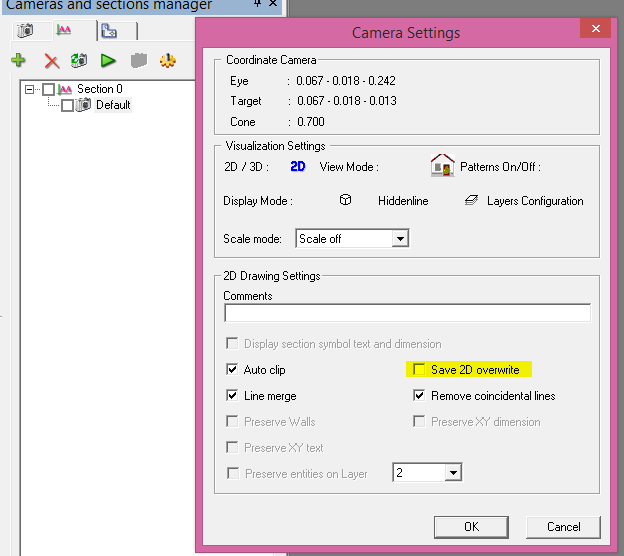Click the OK button
The height and width of the screenshot is (556, 624).
(471, 526)
